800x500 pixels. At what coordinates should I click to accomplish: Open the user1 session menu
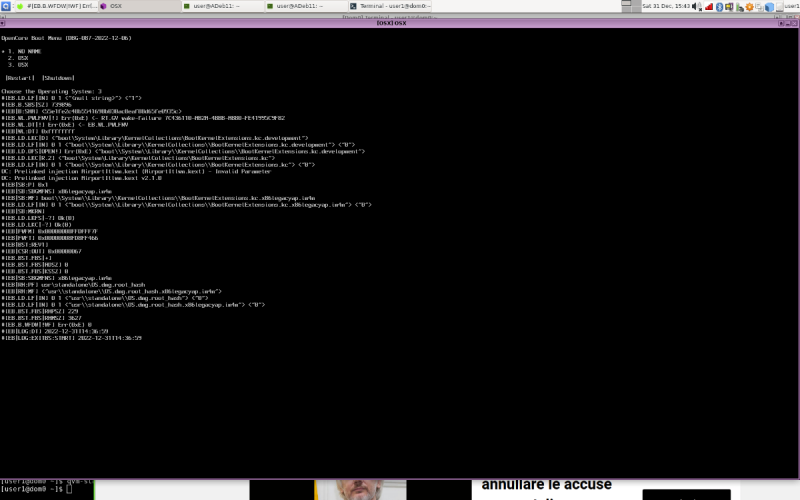[x=792, y=6]
